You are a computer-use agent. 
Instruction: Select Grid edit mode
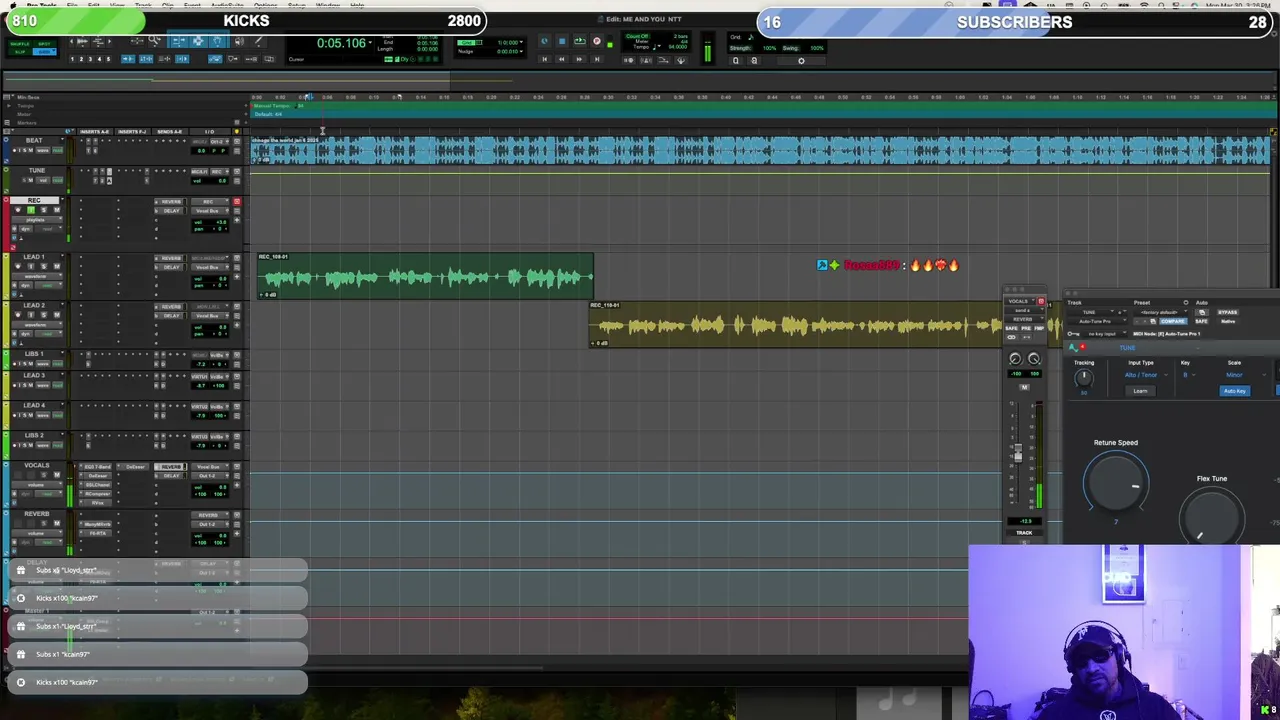pos(44,52)
